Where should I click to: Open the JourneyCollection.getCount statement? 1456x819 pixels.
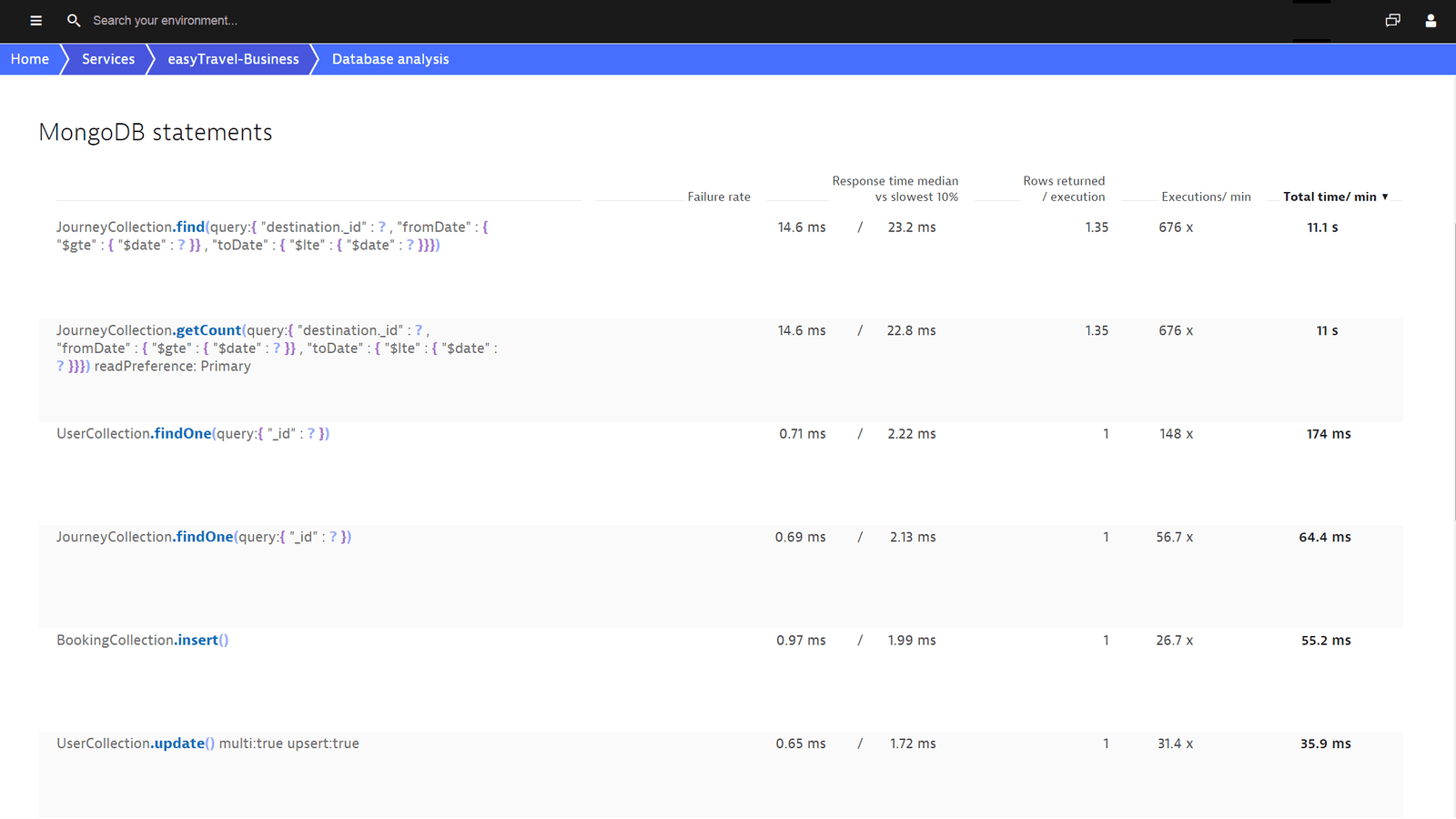click(278, 348)
